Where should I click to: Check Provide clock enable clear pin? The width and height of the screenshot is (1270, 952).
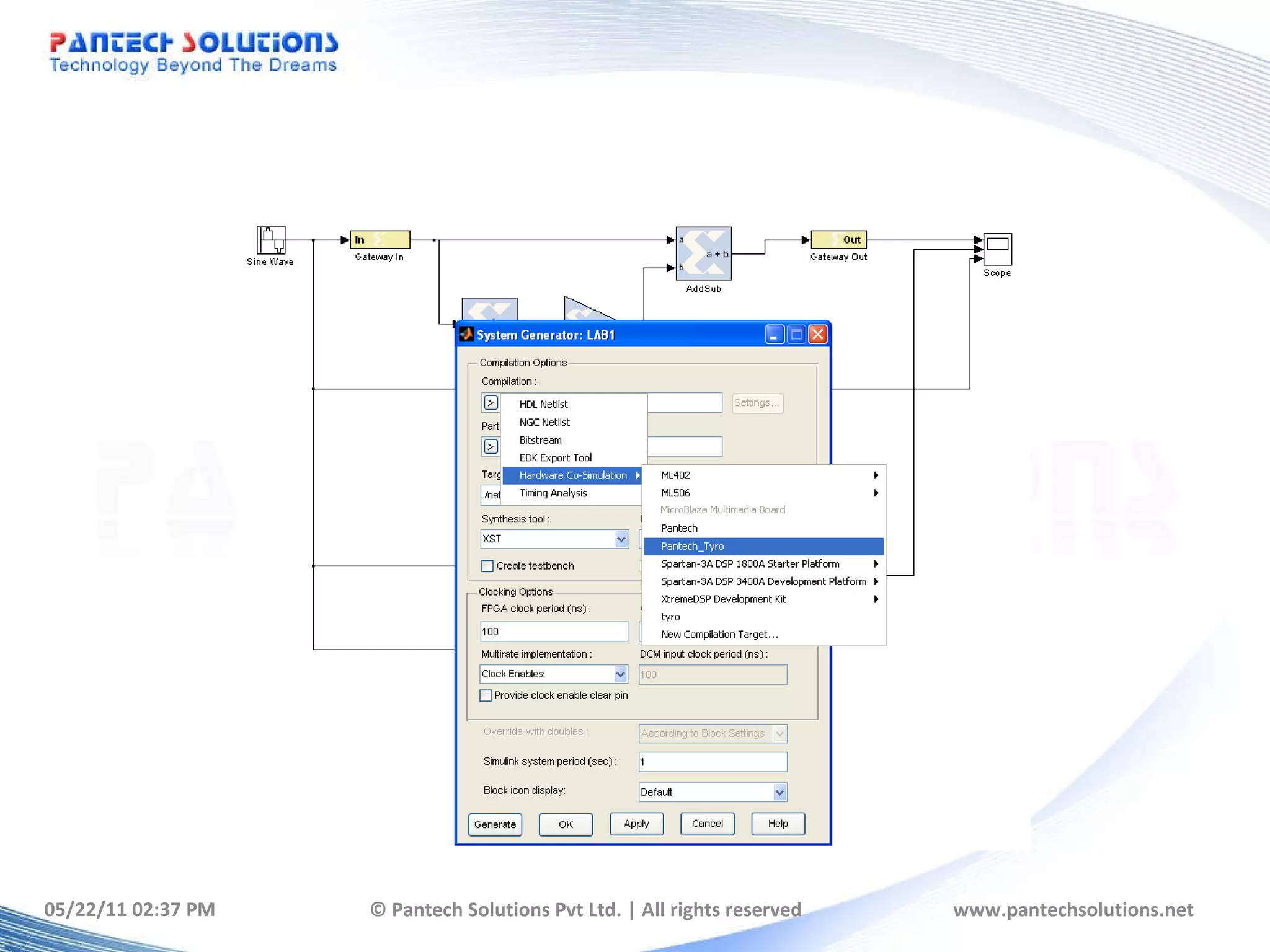coord(486,695)
